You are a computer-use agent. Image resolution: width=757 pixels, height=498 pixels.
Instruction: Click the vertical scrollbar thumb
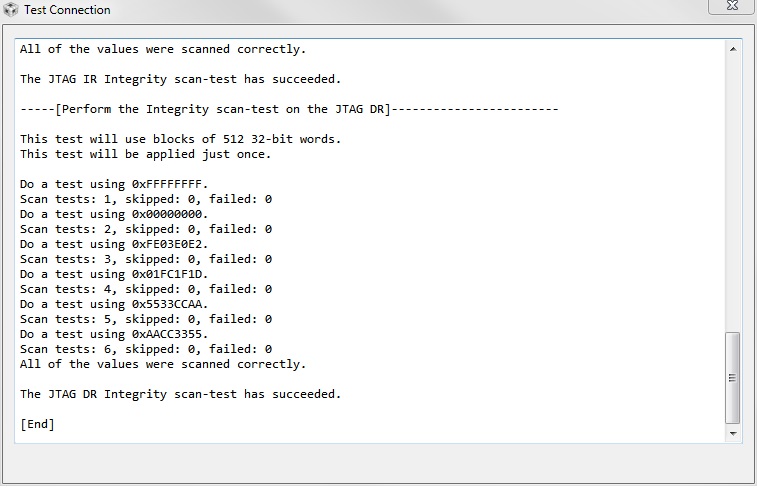pos(733,377)
